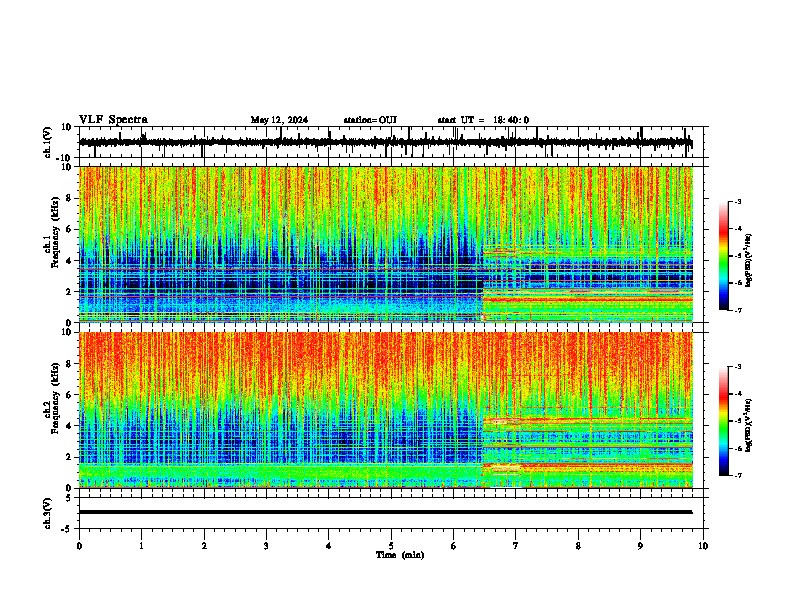The image size is (792, 612).
Task: Click the ch.2 spectrogram color bar
Action: tap(723, 421)
